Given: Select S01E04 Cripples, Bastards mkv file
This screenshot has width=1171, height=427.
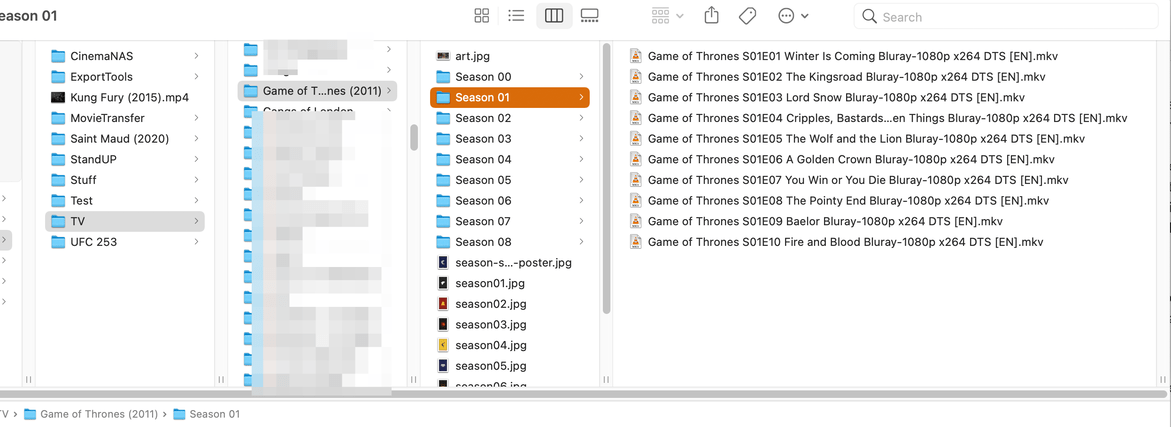Looking at the screenshot, I should pos(878,118).
